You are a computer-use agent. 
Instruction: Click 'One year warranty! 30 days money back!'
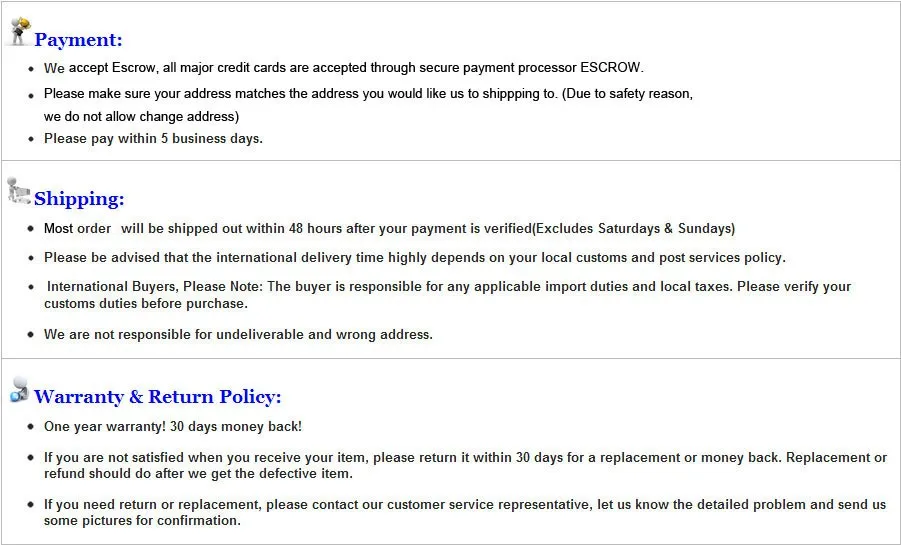tap(173, 427)
